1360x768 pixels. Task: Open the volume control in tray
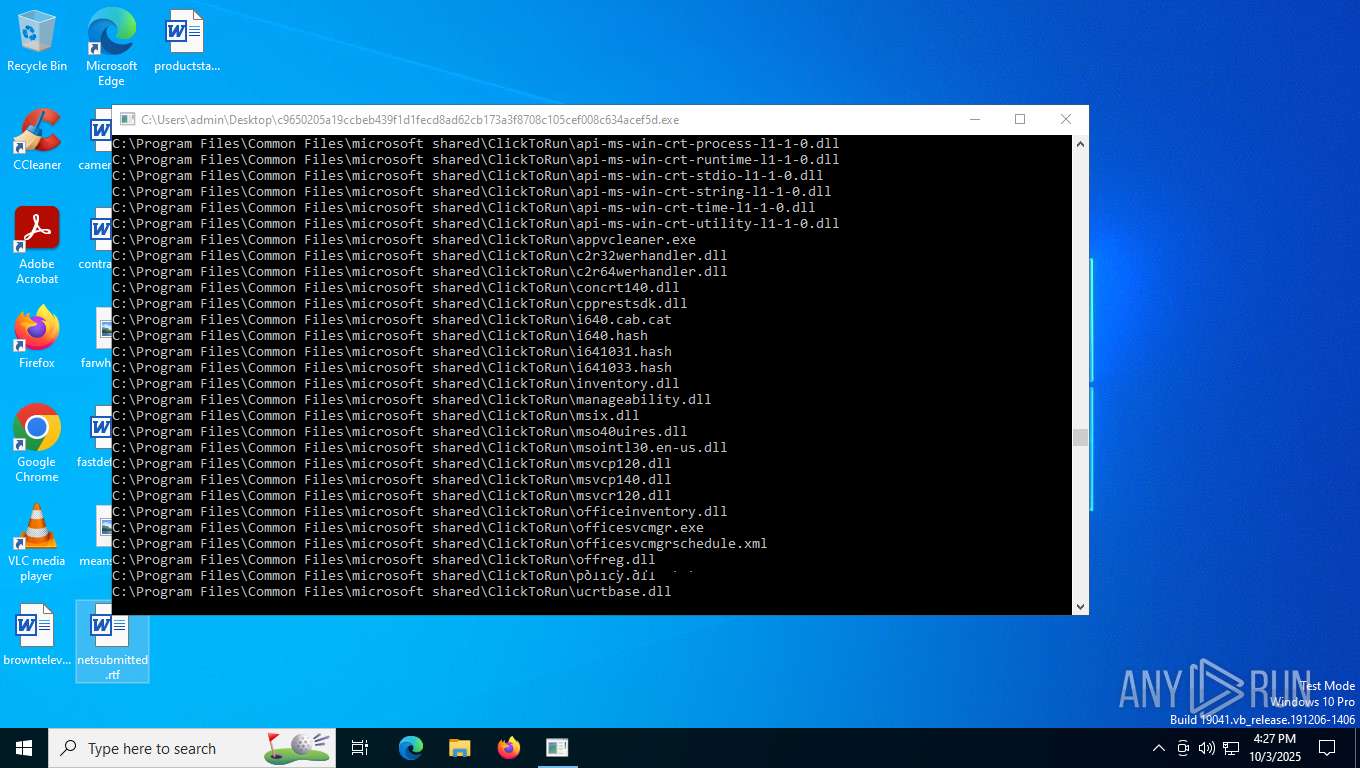click(1206, 748)
